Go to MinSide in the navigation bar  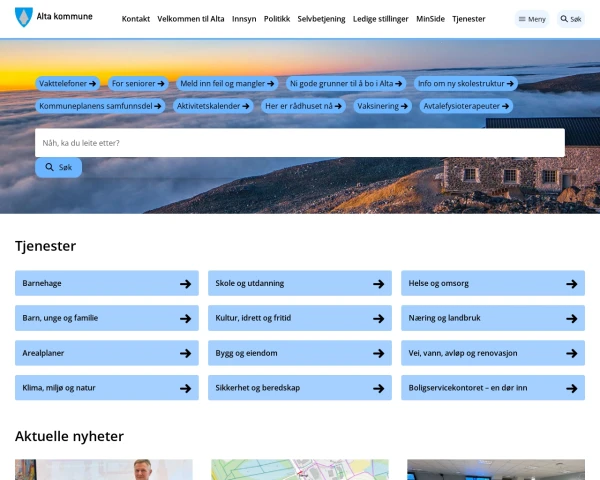click(x=430, y=19)
